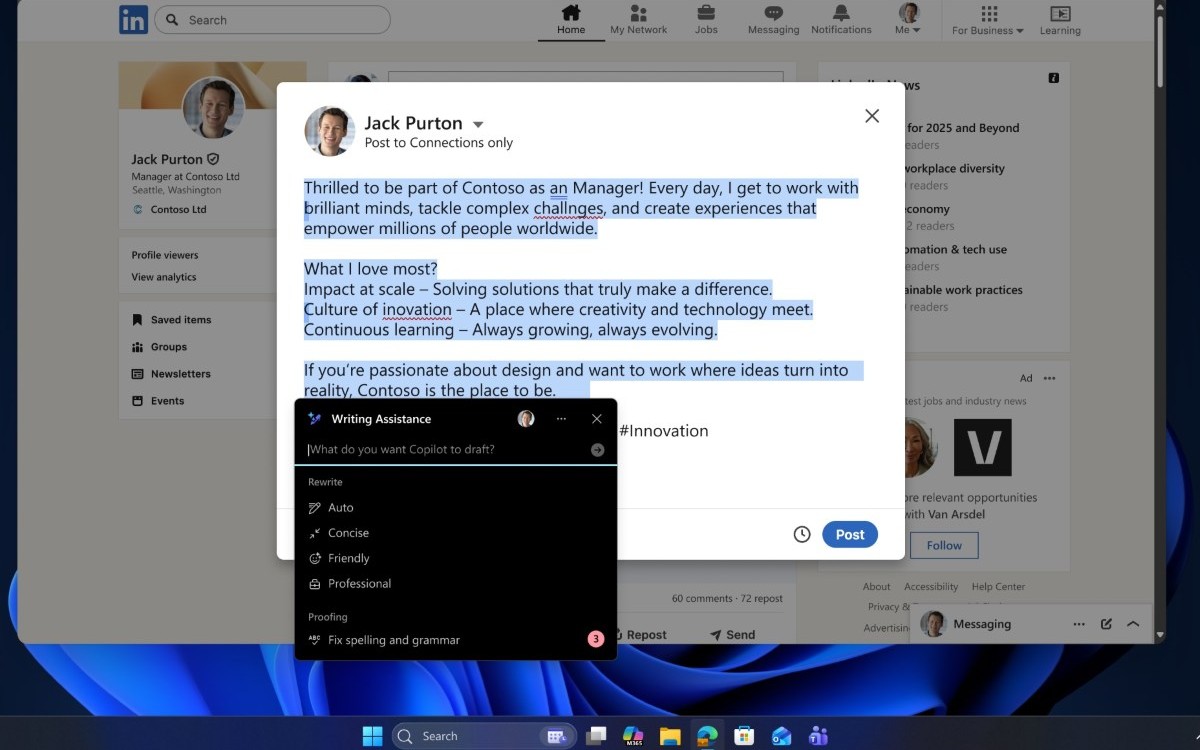Select the Professional rewrite tone
Screen dimensions: 1200x750
click(360, 583)
